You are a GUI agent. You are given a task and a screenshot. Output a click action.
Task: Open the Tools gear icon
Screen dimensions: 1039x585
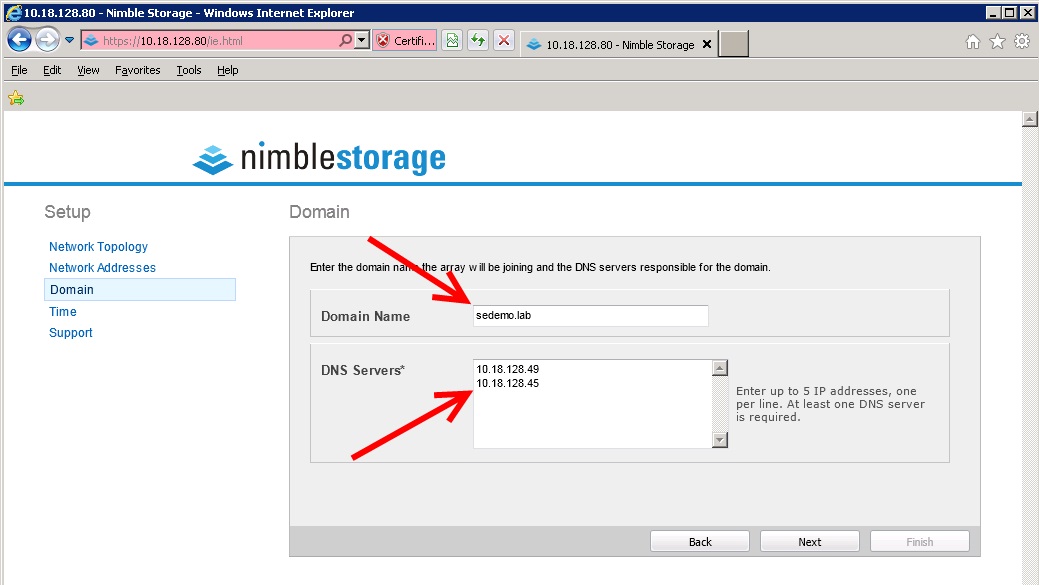1022,42
